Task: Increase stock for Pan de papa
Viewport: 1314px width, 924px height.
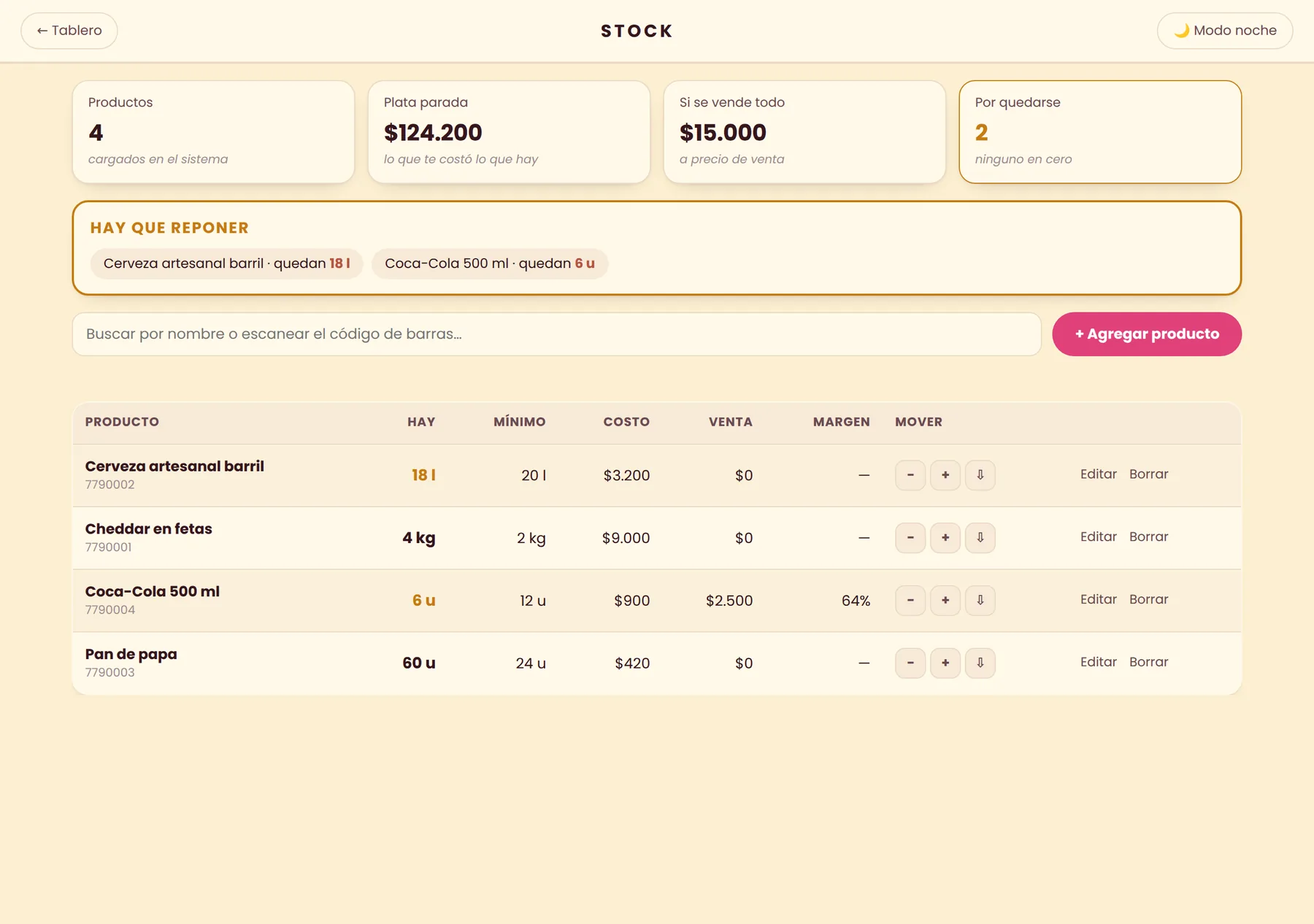Action: coord(945,663)
